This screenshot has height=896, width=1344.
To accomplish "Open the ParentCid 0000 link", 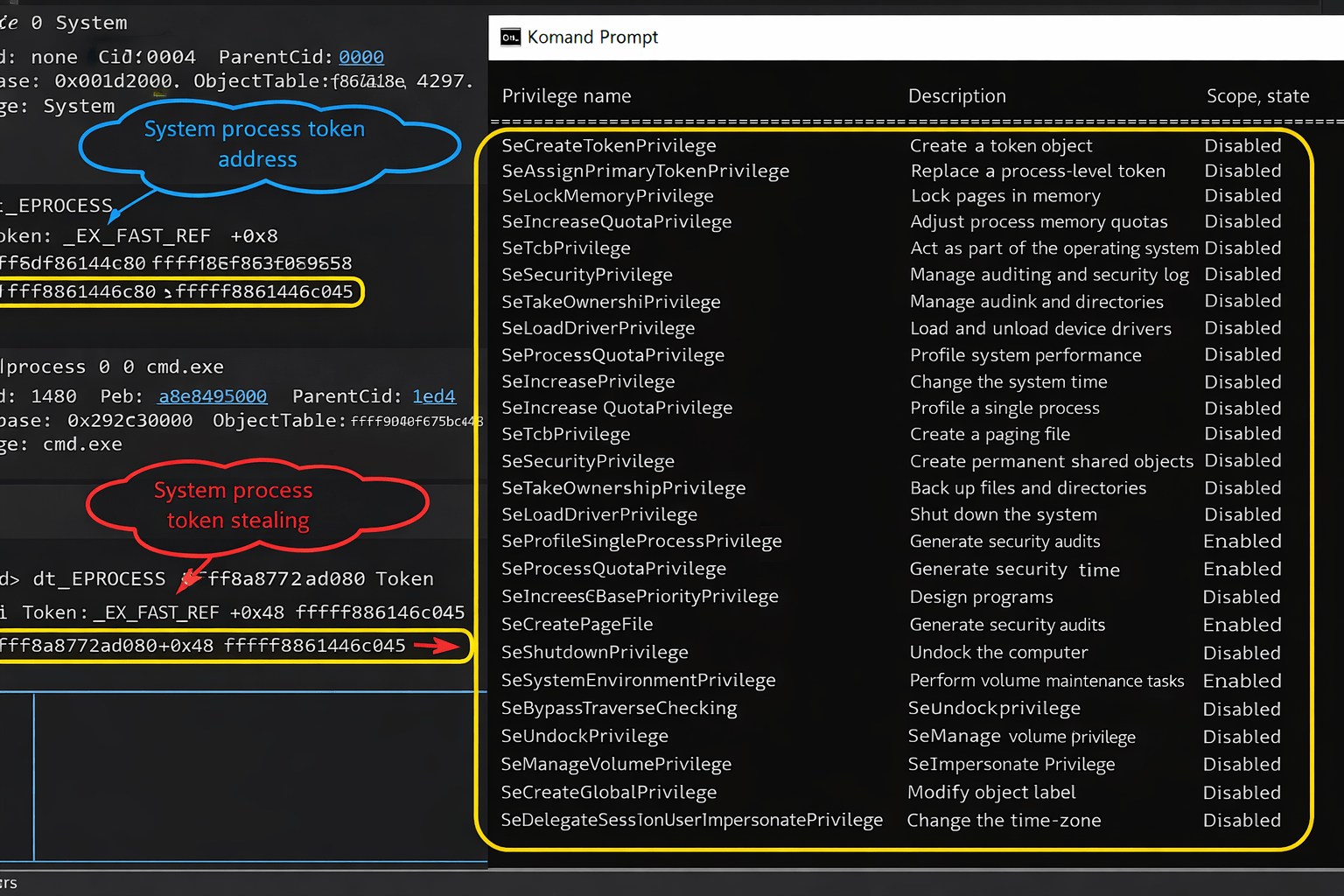I will (361, 57).
